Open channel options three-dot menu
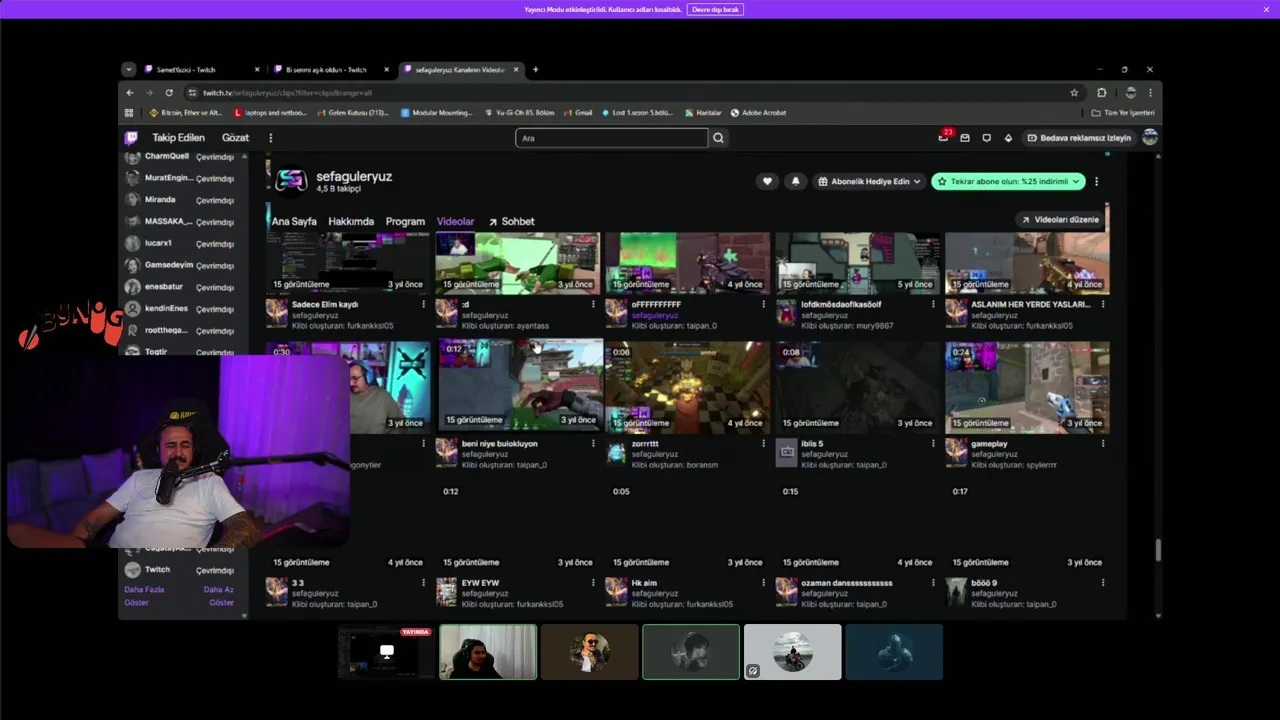Viewport: 1280px width, 720px height. point(1096,181)
